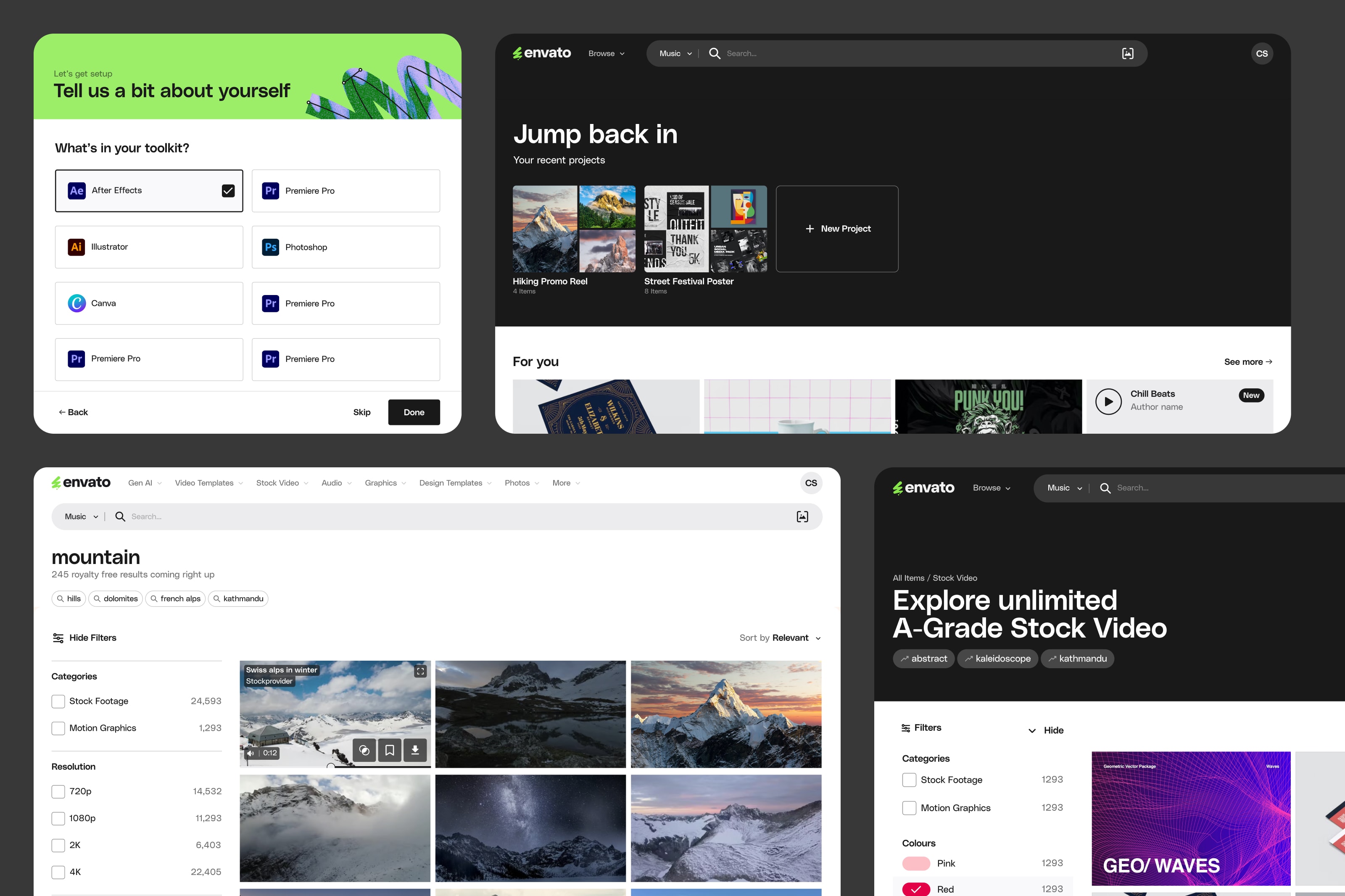Click image search icon in mountain results search bar
This screenshot has width=1345, height=896.
(x=802, y=517)
